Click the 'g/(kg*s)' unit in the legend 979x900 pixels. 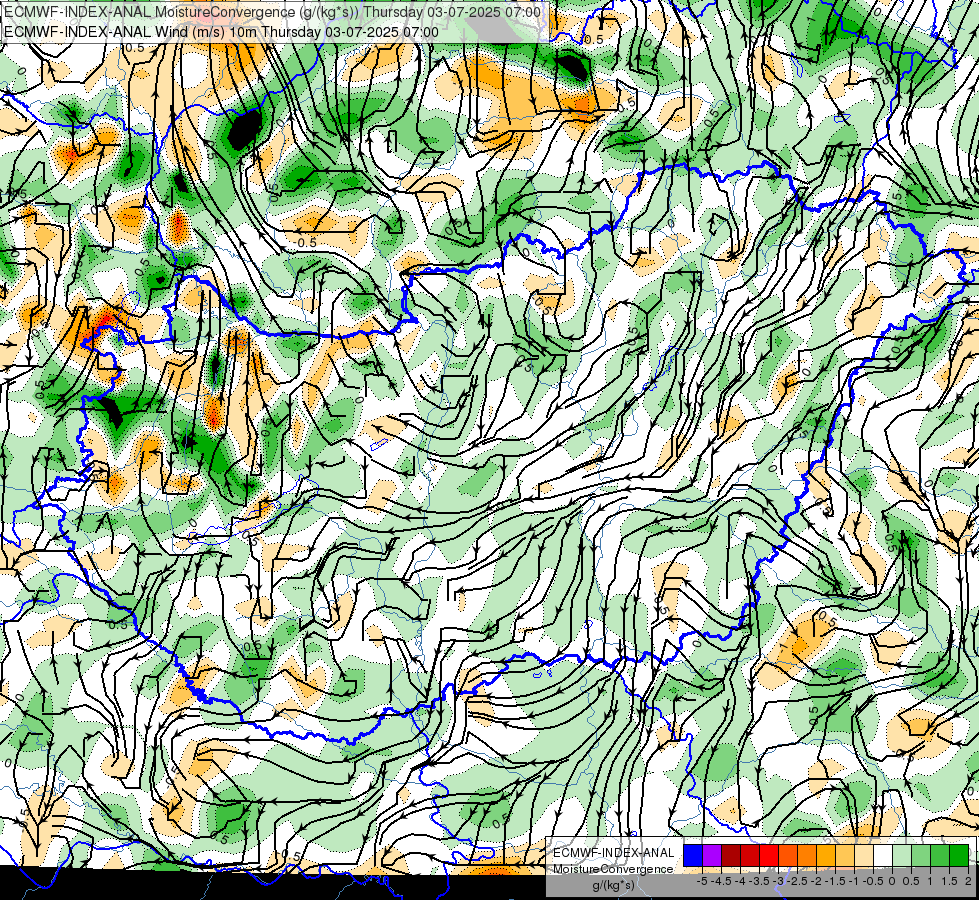click(613, 885)
